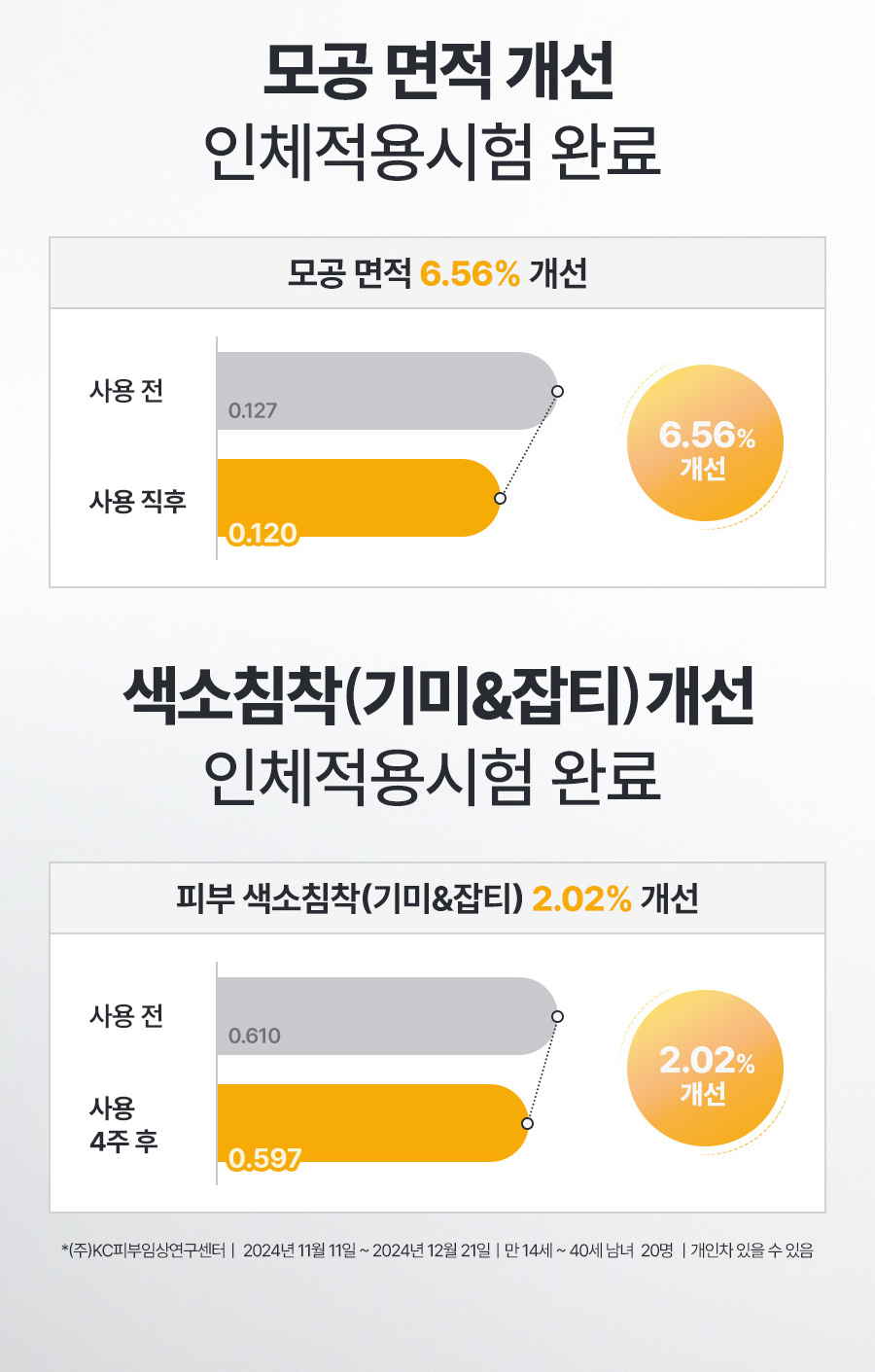Click the (주)KC피부임상연구센터 footnote text
The width and height of the screenshot is (875, 1372).
tap(144, 1250)
